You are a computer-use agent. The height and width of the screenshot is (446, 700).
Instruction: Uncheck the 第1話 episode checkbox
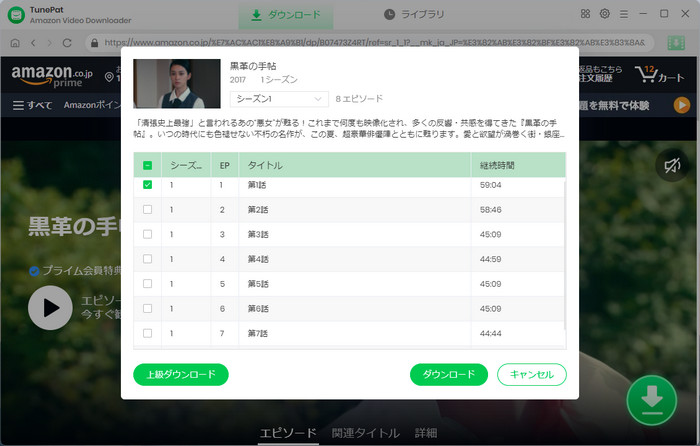[x=147, y=184]
